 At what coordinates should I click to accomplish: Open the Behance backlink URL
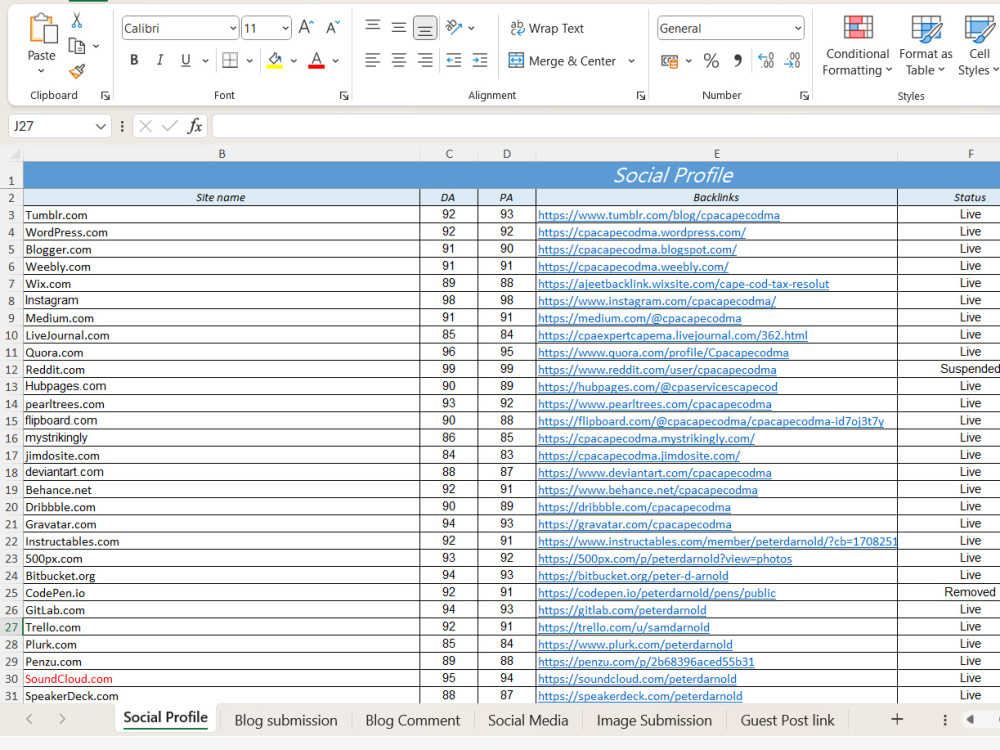pos(647,490)
